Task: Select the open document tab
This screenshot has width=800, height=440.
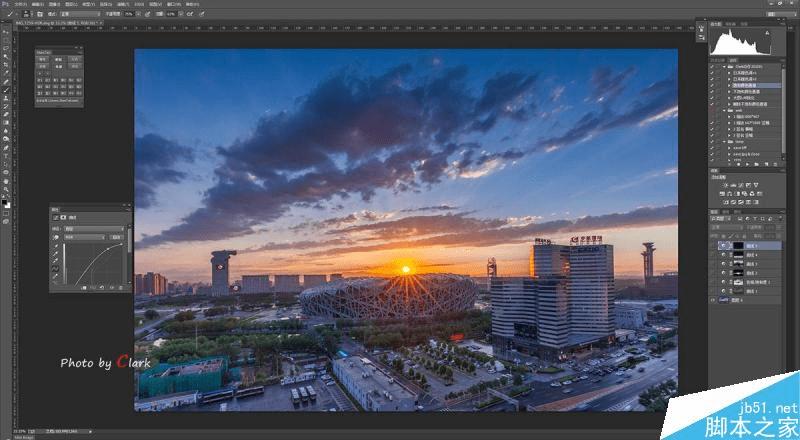Action: tap(59, 23)
